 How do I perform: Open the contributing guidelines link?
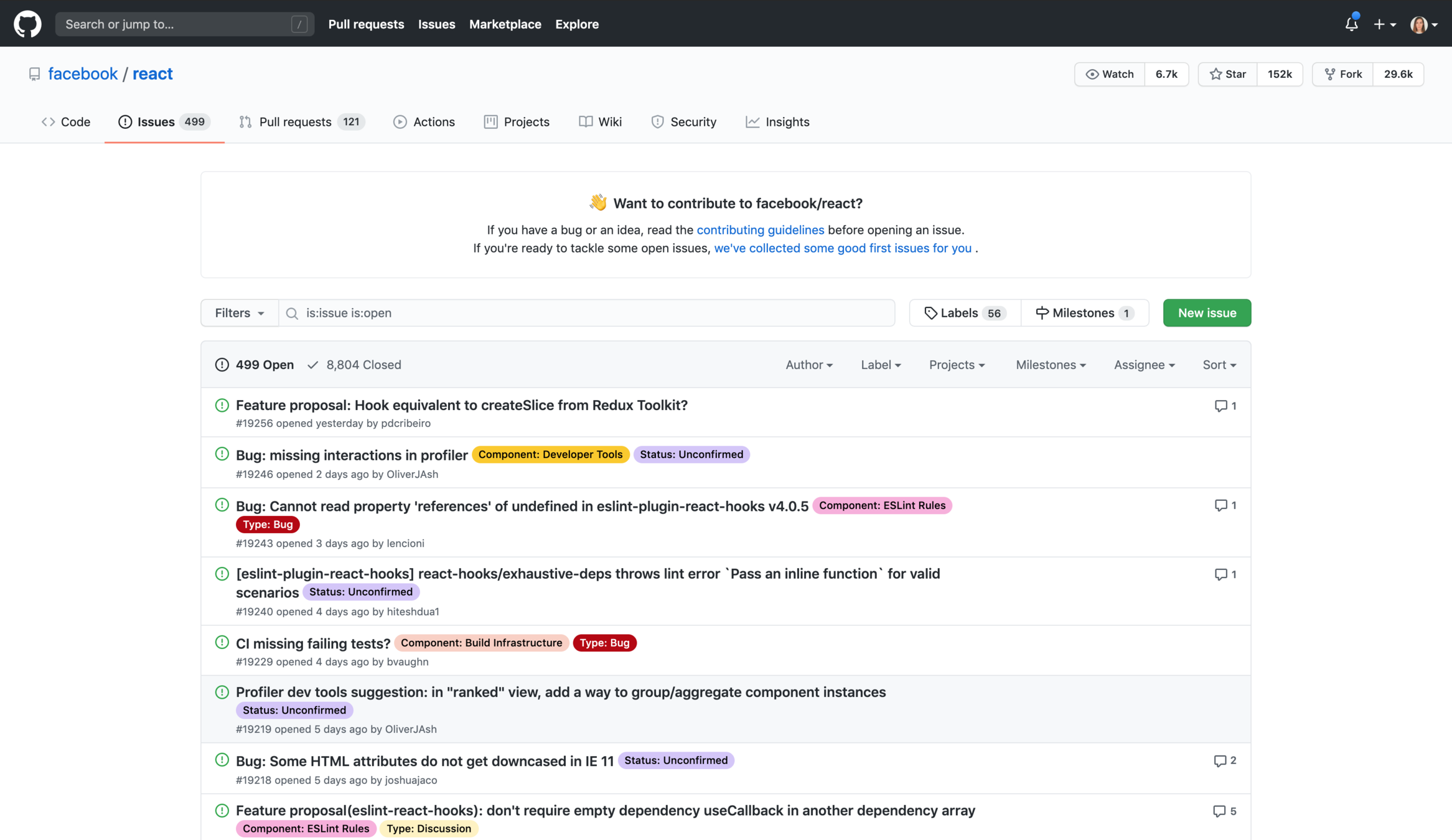[x=760, y=230]
